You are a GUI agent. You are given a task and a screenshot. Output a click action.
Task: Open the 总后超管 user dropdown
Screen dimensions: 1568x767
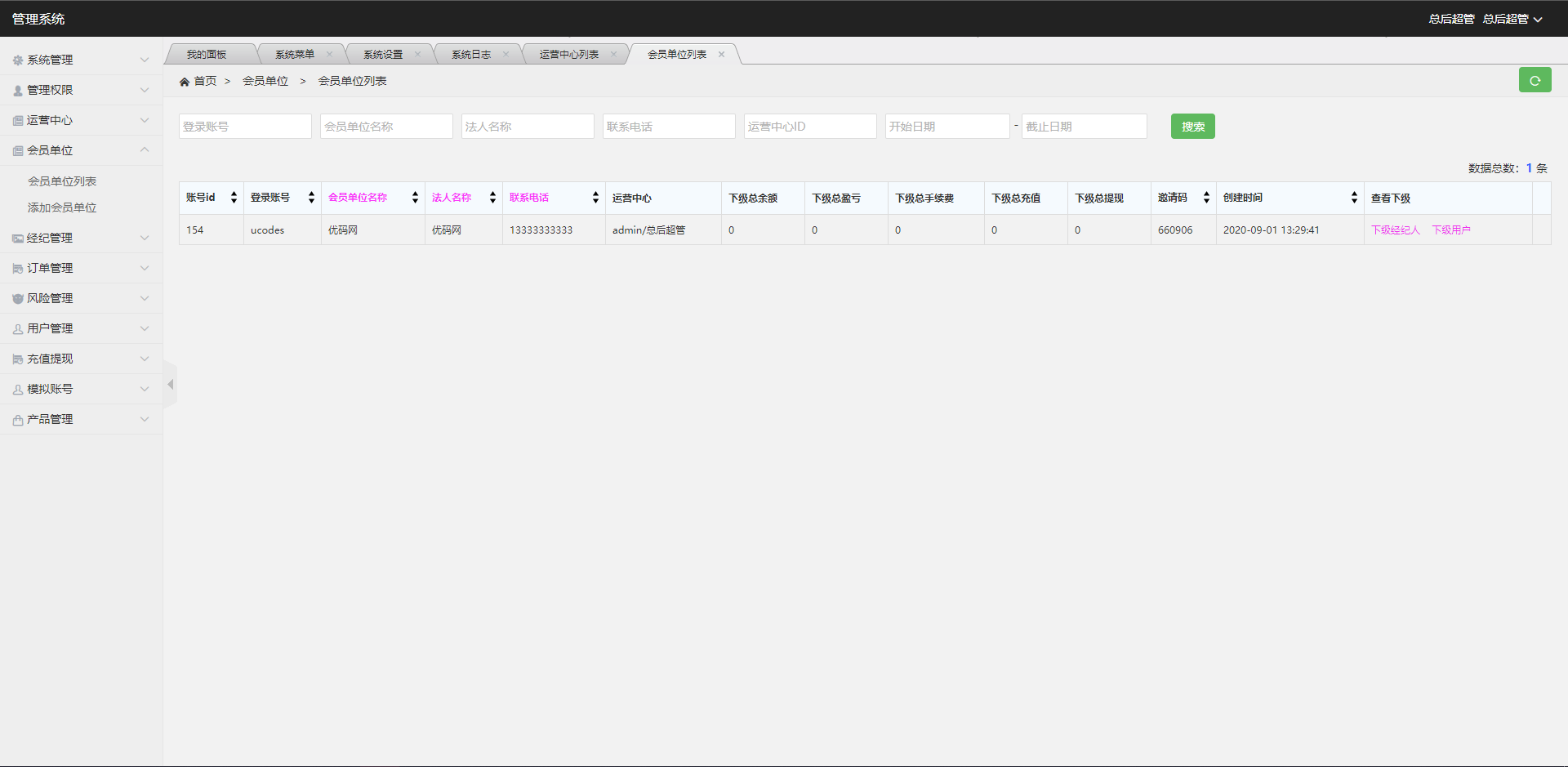coord(1512,19)
